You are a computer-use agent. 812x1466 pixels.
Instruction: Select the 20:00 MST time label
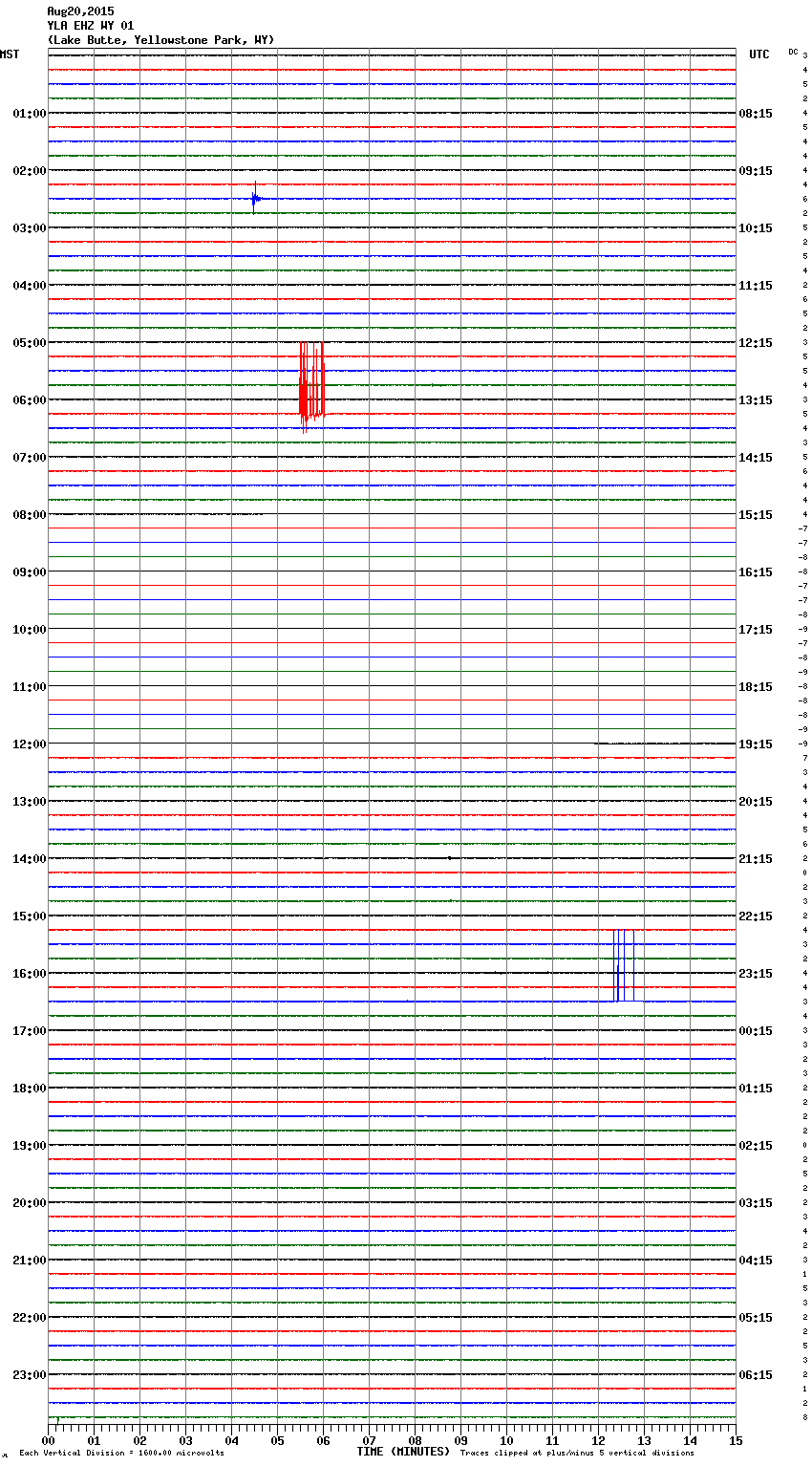[30, 1203]
